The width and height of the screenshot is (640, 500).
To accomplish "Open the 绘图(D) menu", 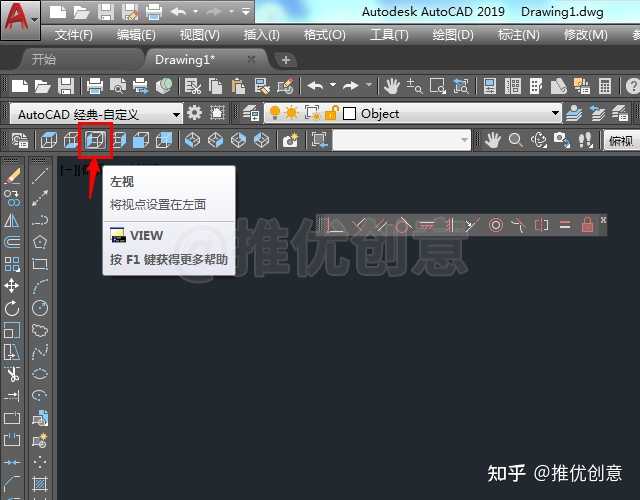I will (x=453, y=35).
